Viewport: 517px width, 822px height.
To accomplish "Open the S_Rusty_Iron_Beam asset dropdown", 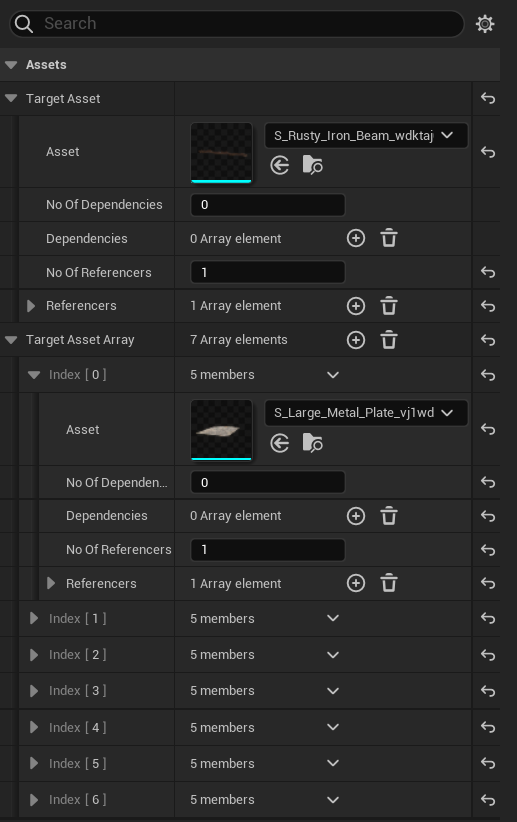I will pos(365,135).
